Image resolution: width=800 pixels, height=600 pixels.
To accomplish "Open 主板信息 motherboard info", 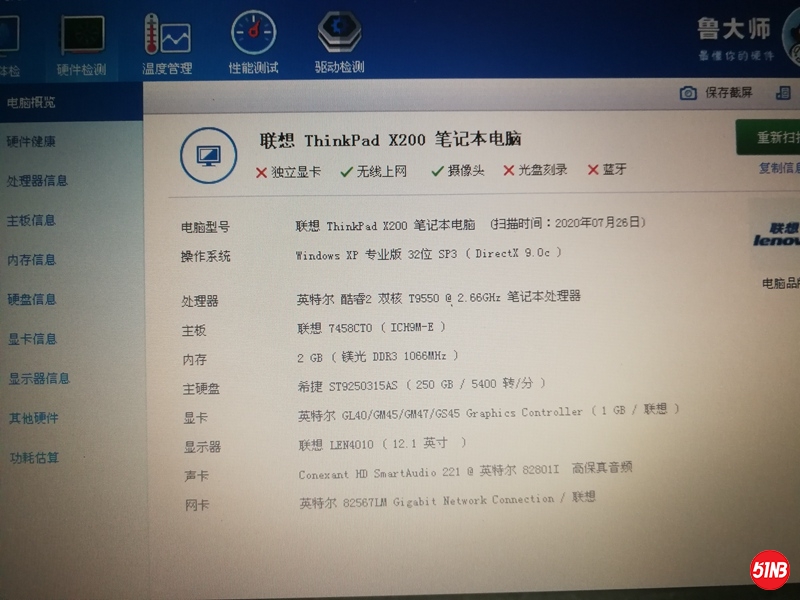I will [x=32, y=220].
